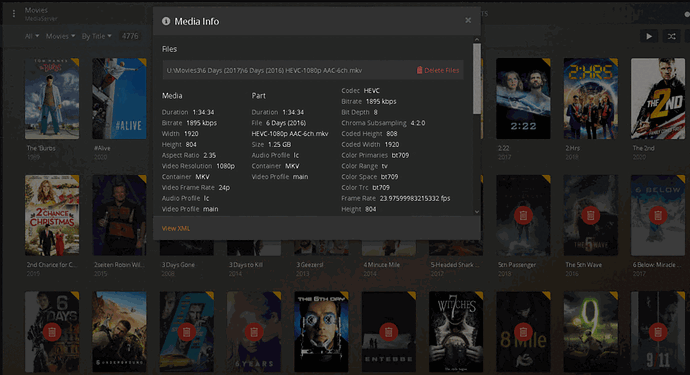690x375 pixels.
Task: Click the trash icon on 6 Years poster
Action: pyautogui.click(x=254, y=332)
